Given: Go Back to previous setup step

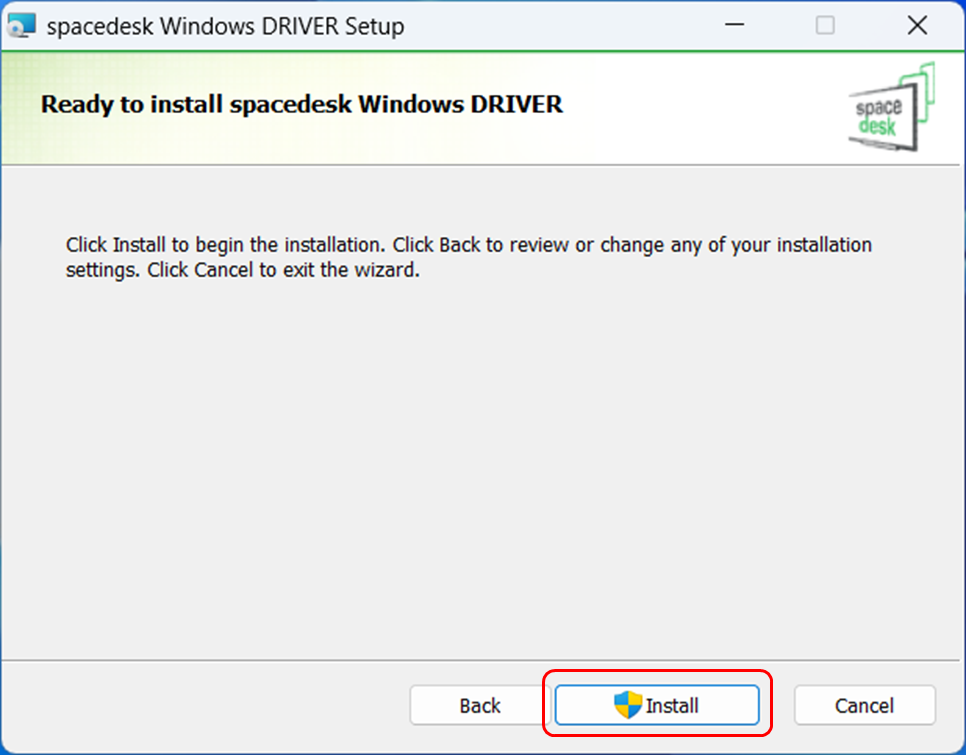Looking at the screenshot, I should click(x=479, y=705).
